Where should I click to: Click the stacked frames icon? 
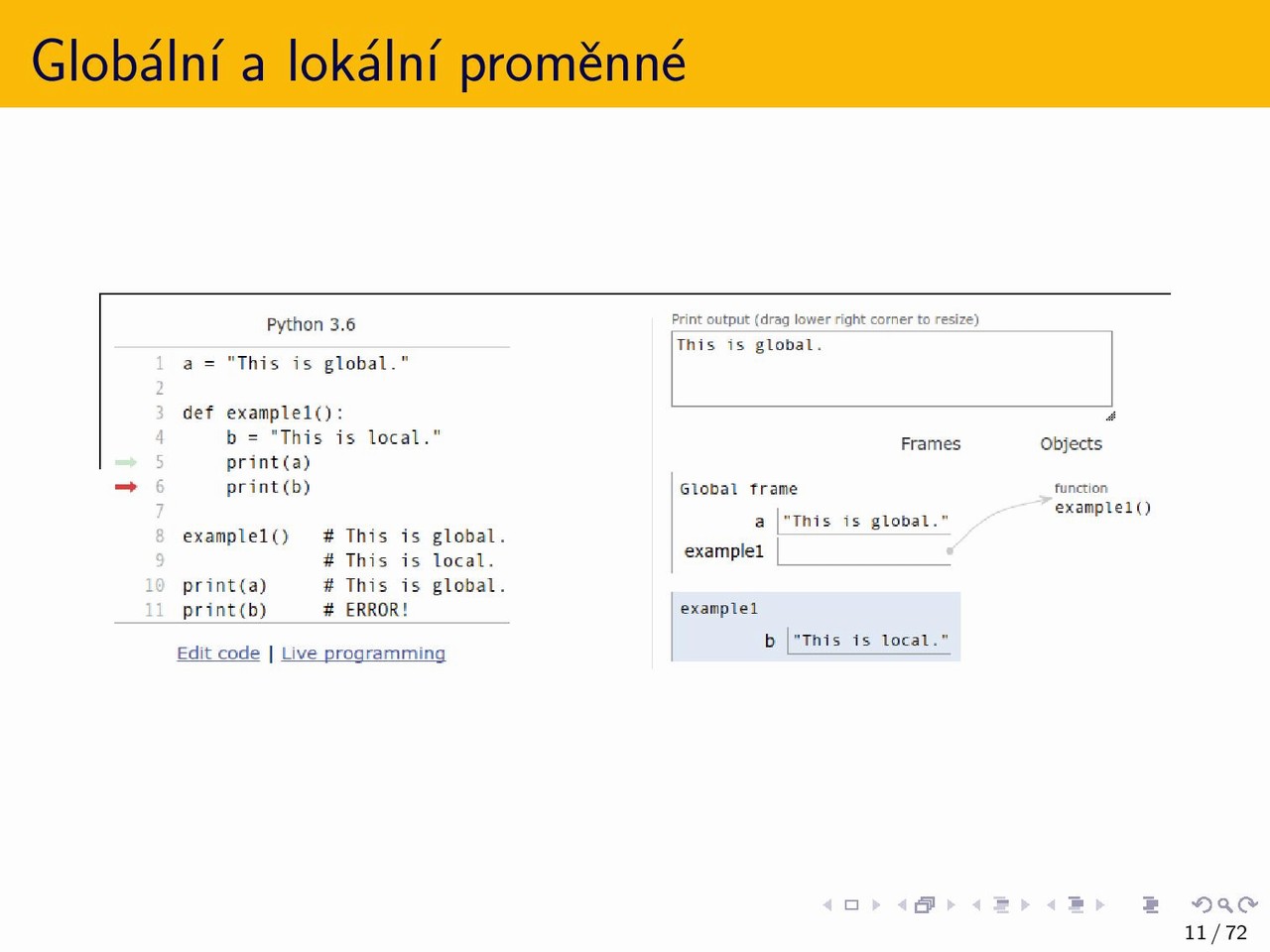925,904
